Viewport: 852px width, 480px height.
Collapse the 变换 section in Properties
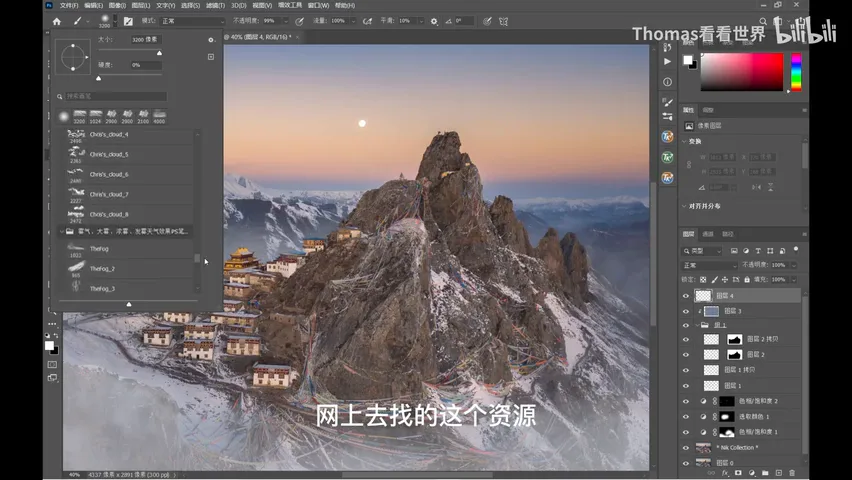point(684,141)
